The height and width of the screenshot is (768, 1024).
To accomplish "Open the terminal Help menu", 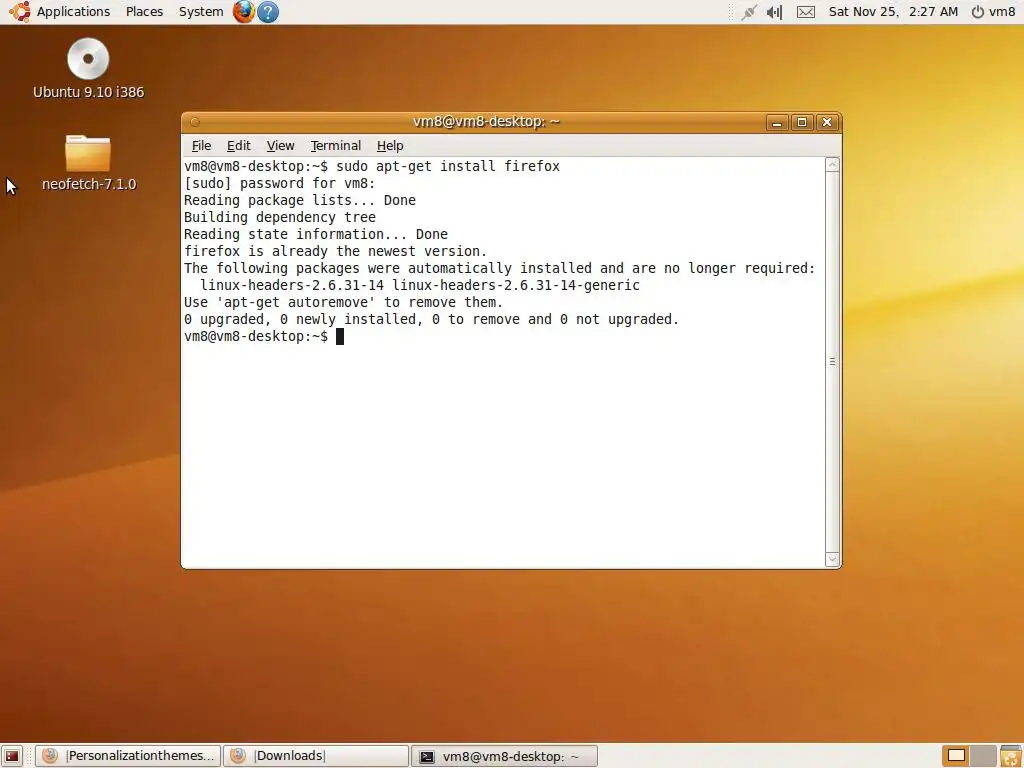I will tap(390, 146).
